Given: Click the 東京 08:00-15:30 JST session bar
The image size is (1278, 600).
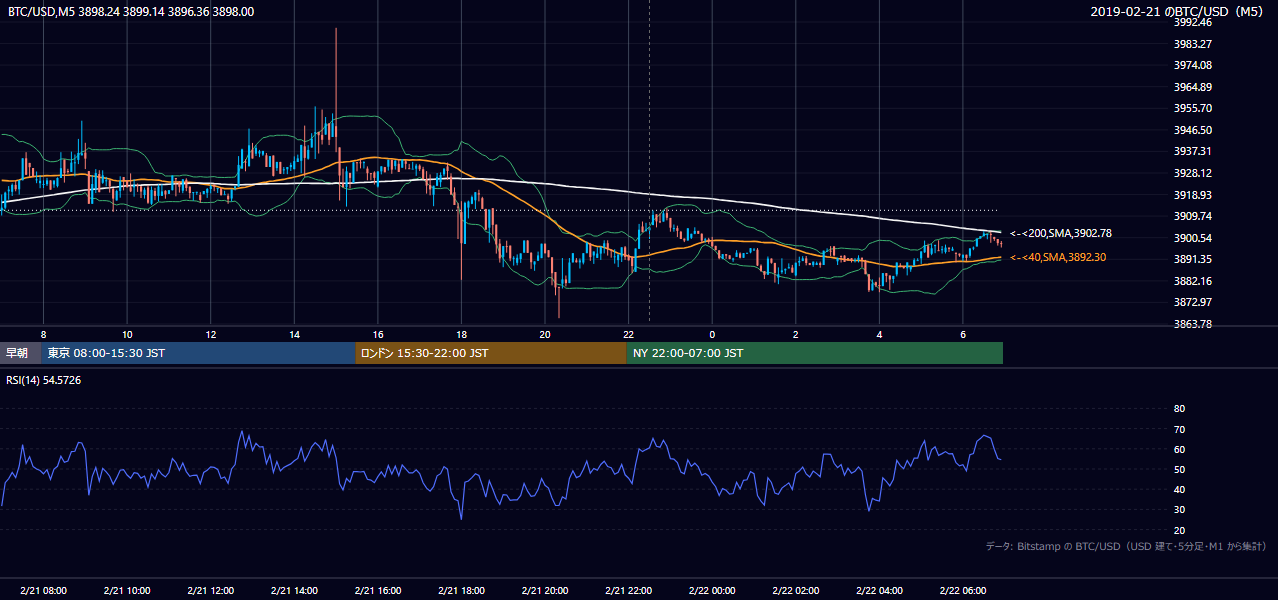Looking at the screenshot, I should (198, 353).
